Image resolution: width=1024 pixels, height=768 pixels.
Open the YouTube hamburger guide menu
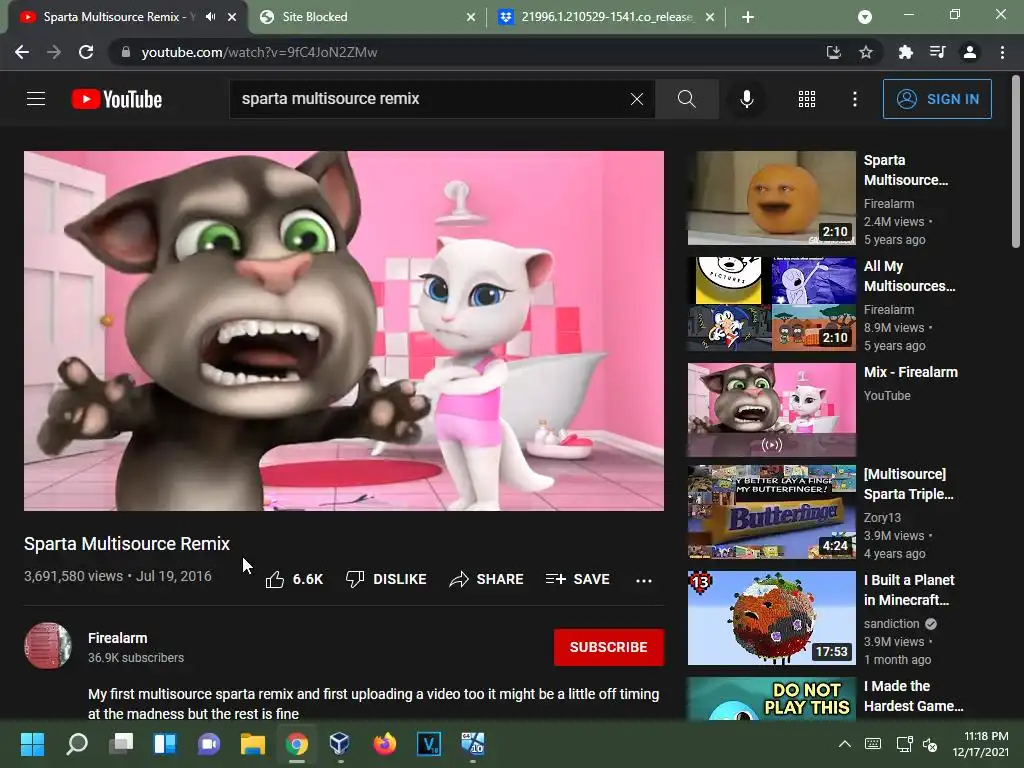tap(36, 99)
